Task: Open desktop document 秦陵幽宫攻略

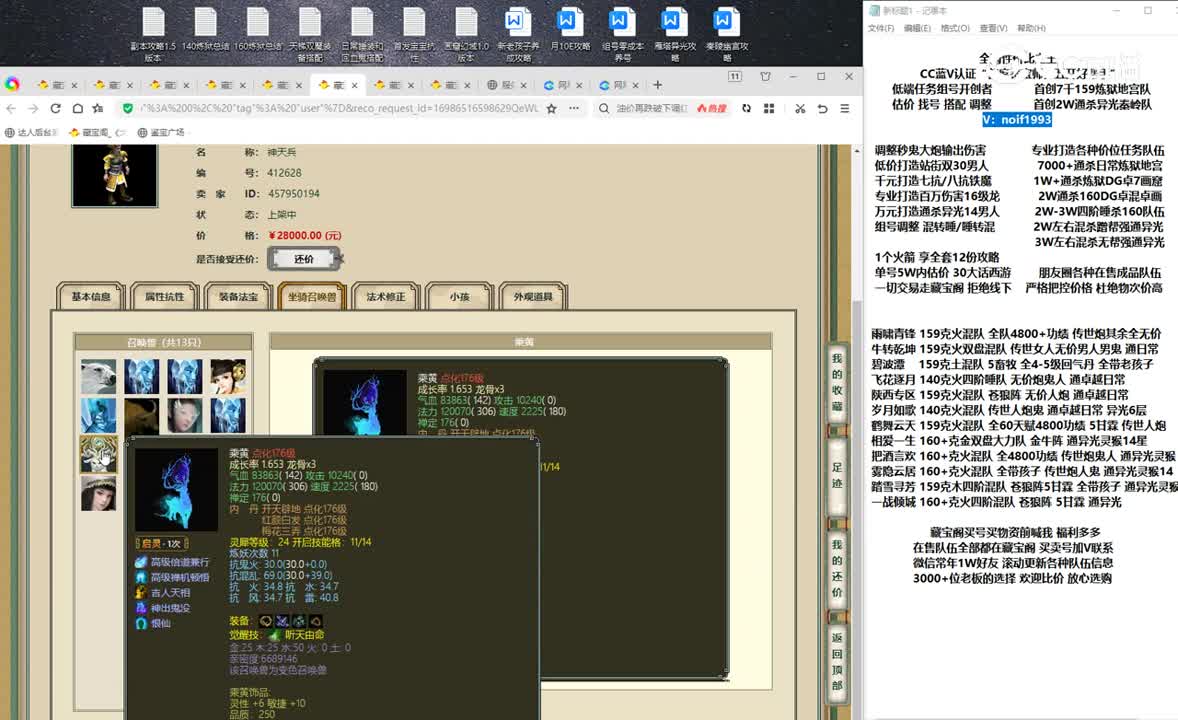Action: (726, 35)
